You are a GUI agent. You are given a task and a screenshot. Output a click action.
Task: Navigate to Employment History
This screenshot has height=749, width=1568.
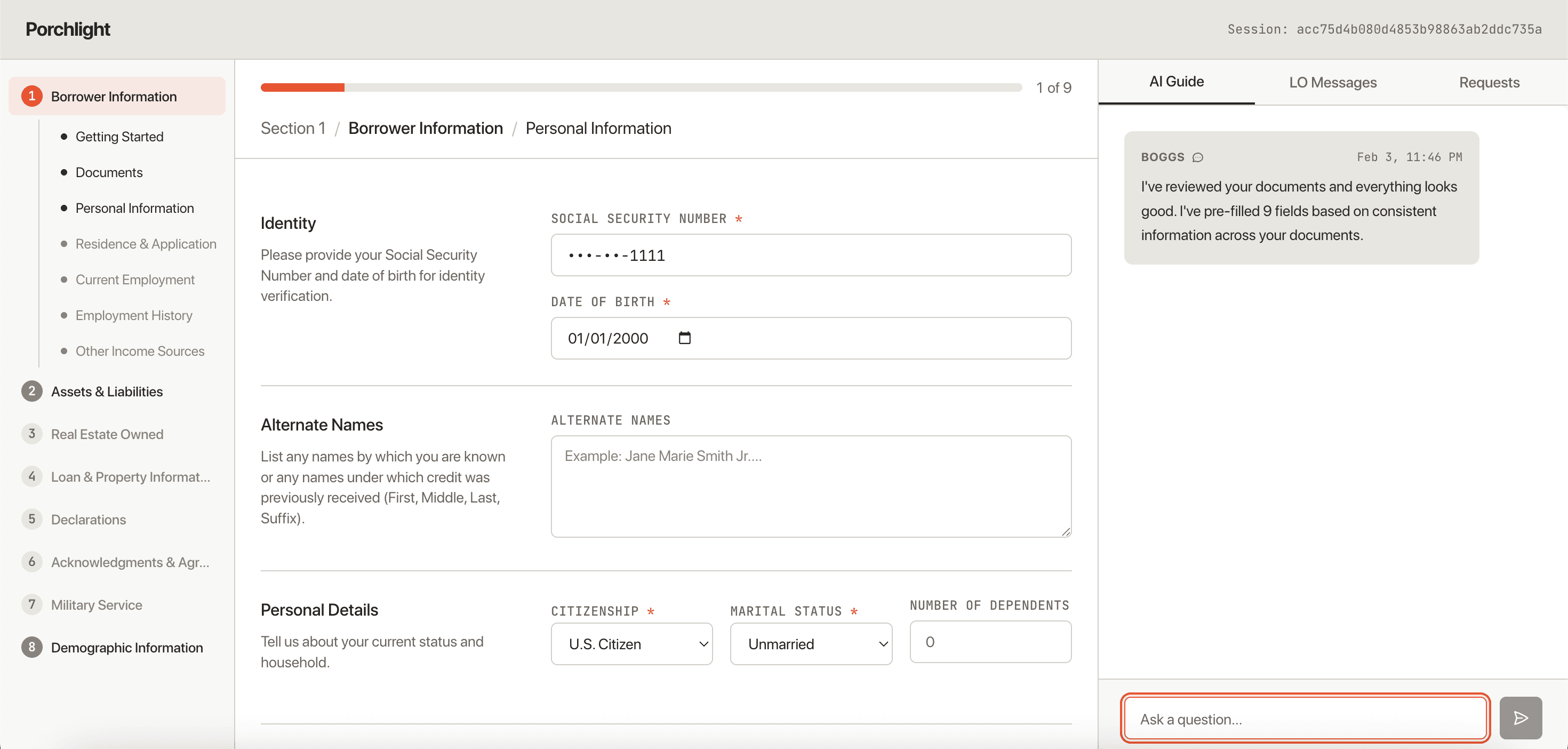point(134,315)
